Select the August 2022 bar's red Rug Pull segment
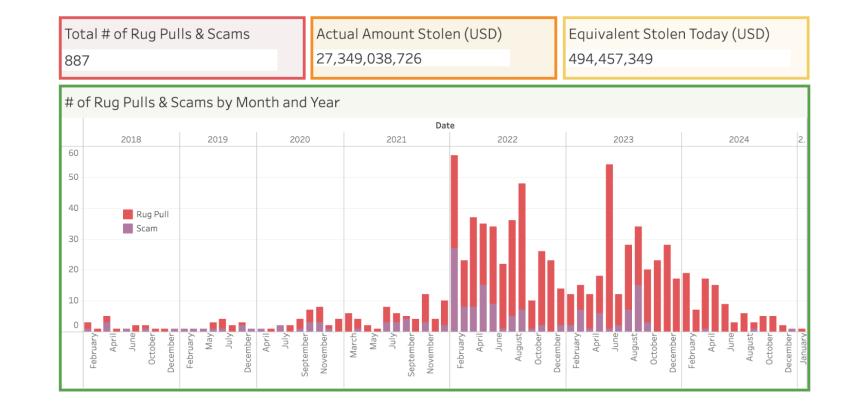 pos(522,246)
